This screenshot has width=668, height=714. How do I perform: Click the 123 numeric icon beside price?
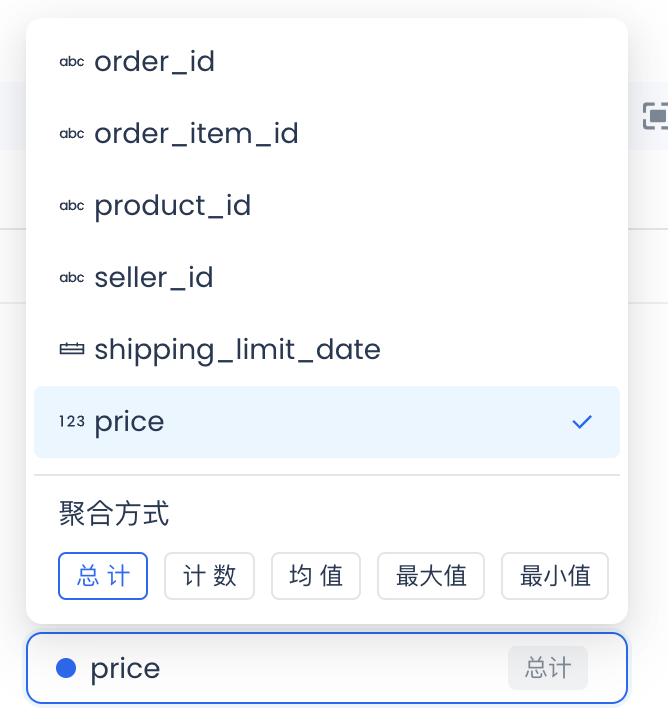pyautogui.click(x=72, y=422)
